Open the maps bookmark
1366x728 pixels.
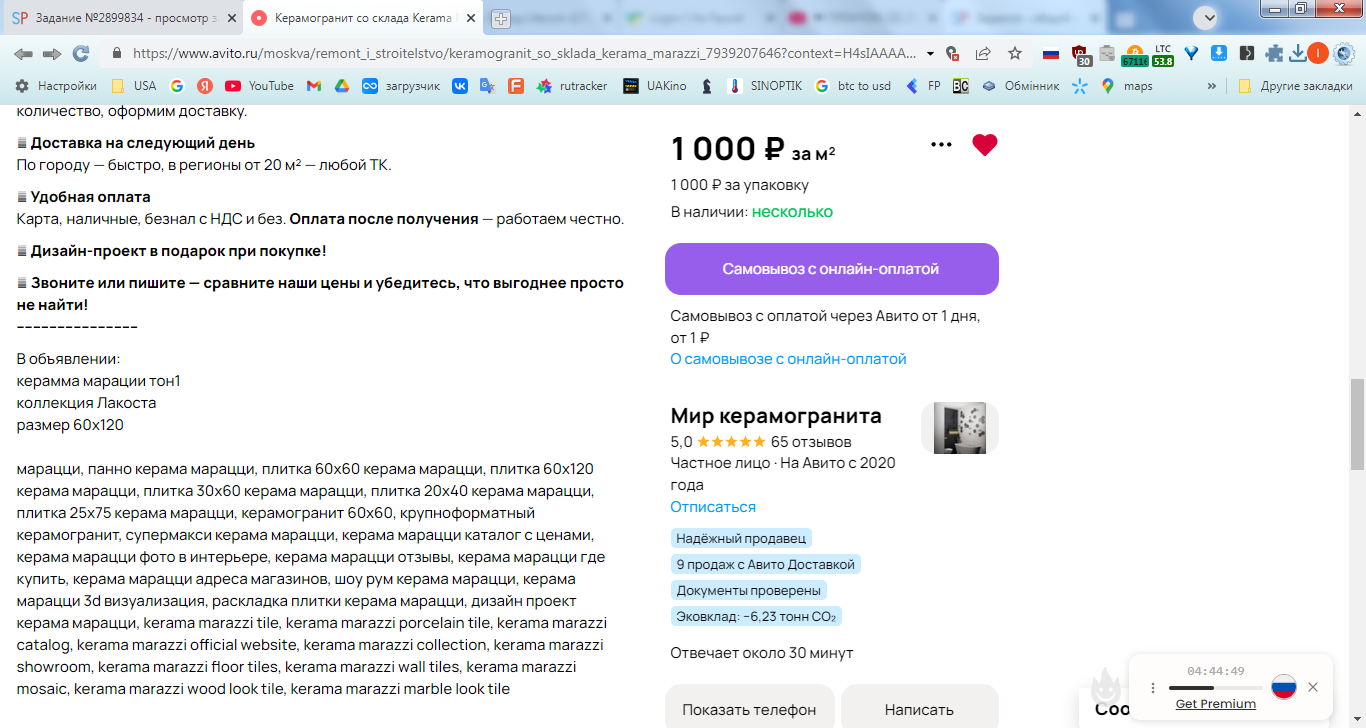coord(1127,86)
